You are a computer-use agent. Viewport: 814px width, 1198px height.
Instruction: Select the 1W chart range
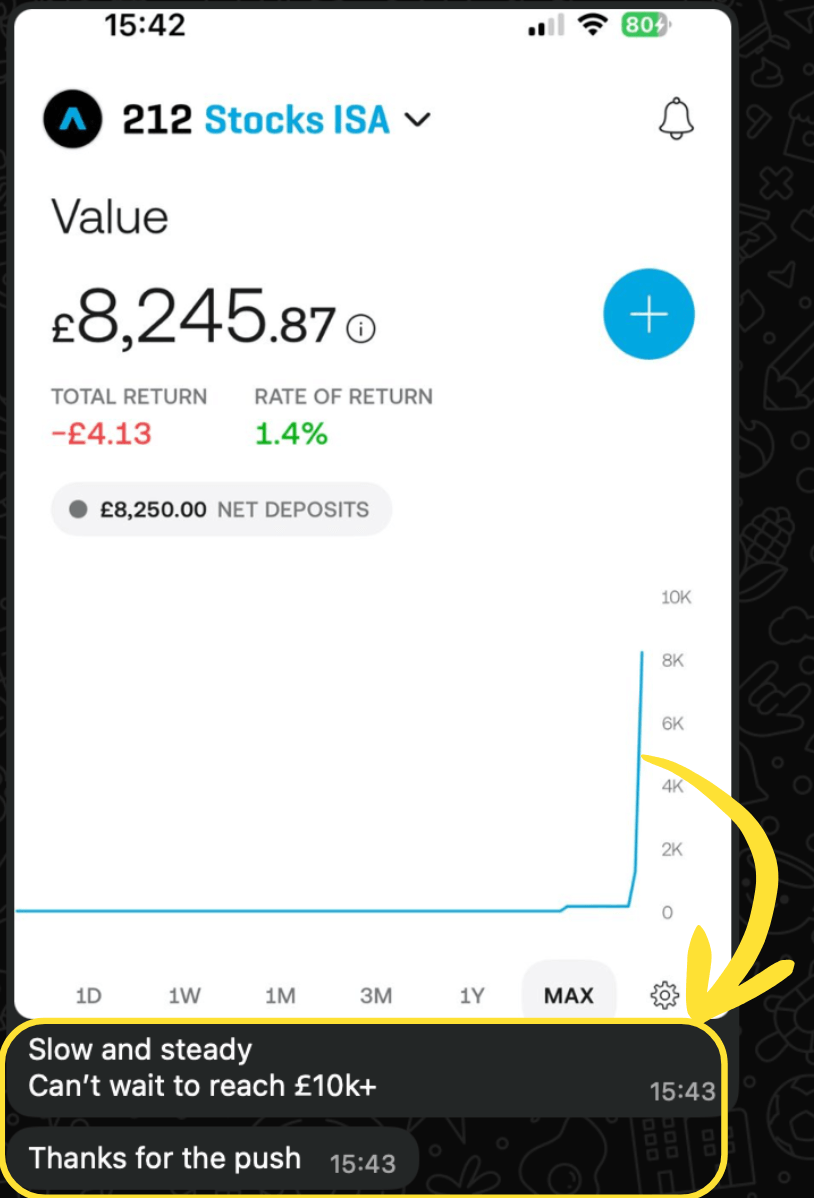[x=184, y=996]
